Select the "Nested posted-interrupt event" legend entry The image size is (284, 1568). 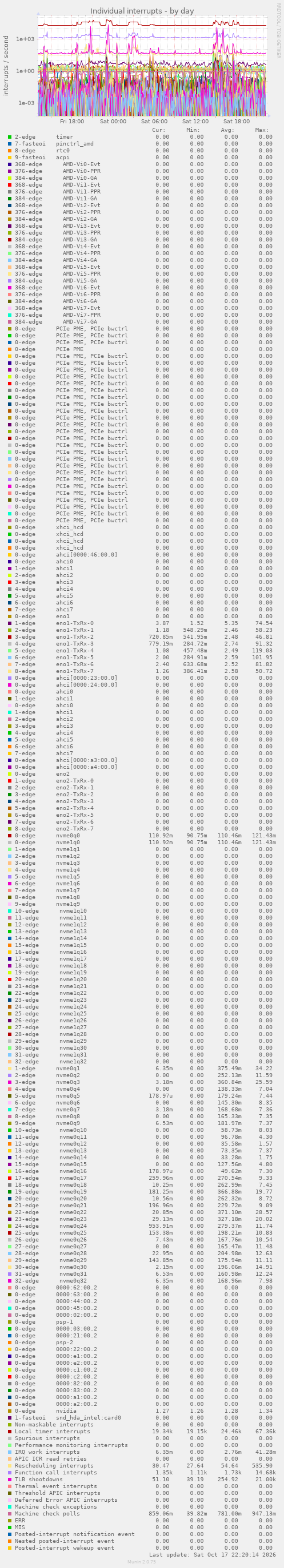[65, 1541]
